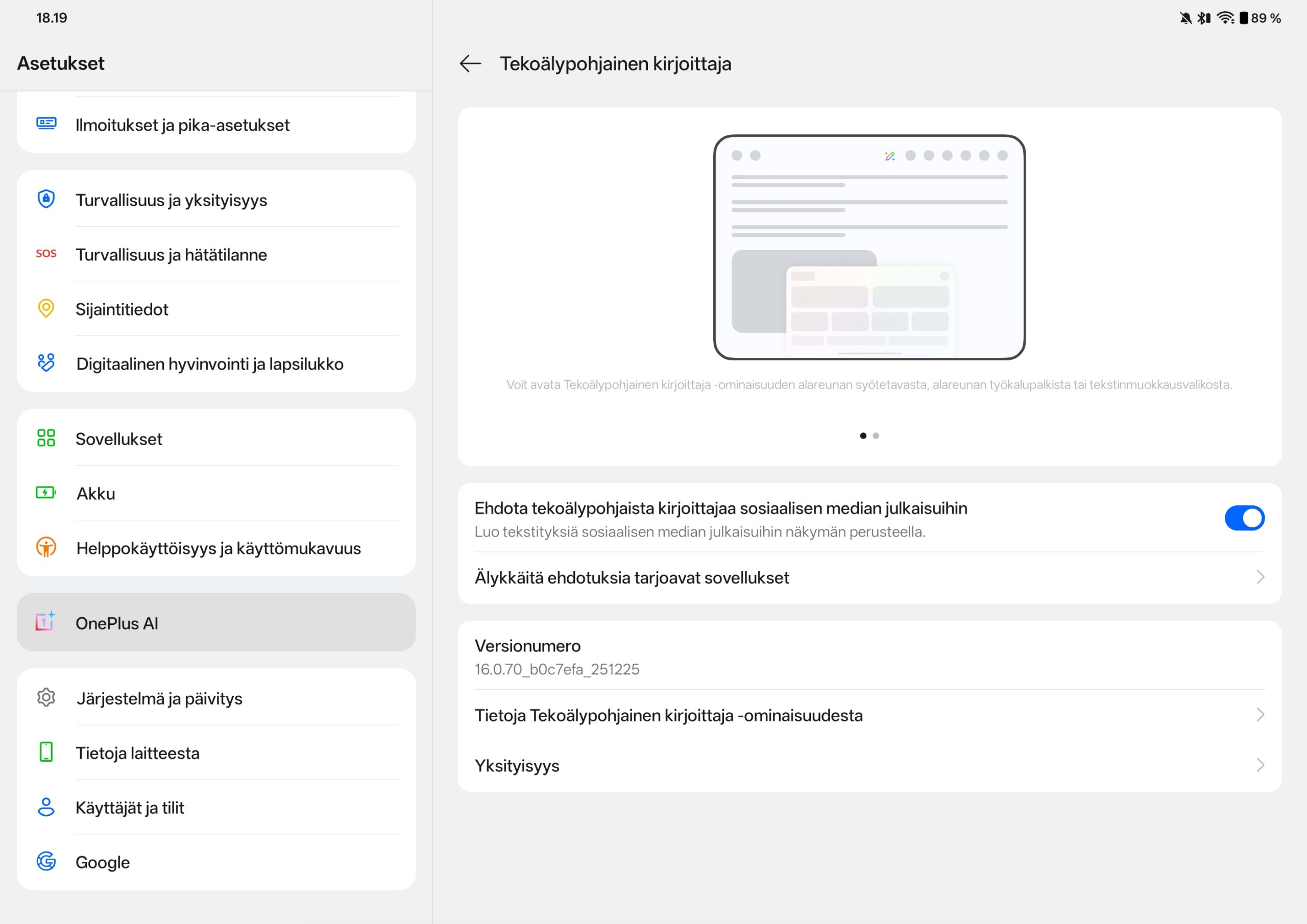Tap Digitaalinen hyvinvointi ja lapsilukko
The height and width of the screenshot is (924, 1307).
click(x=209, y=364)
